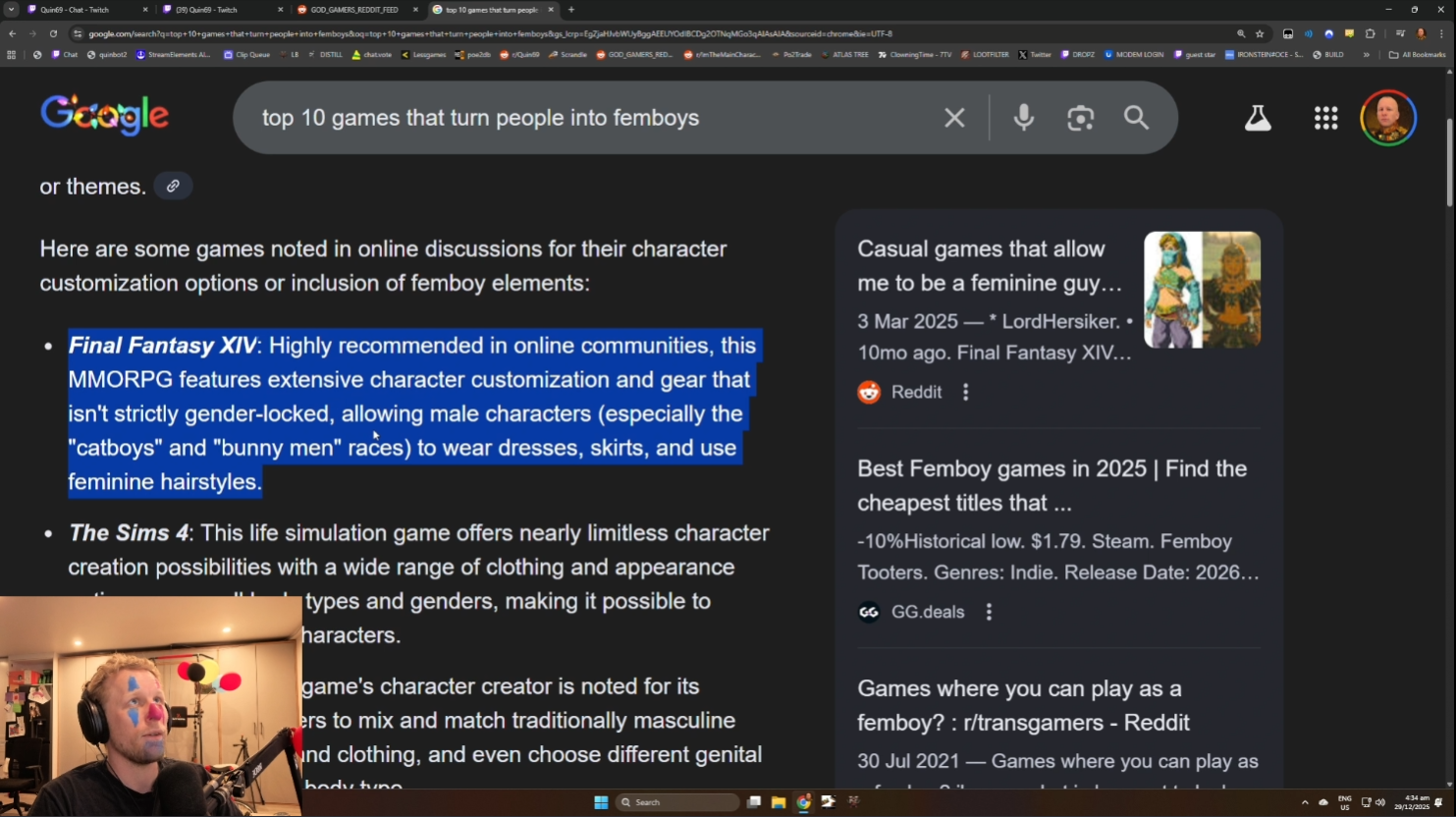The height and width of the screenshot is (817, 1456).
Task: Expand the overflow bookmarks chevron
Action: (1366, 55)
